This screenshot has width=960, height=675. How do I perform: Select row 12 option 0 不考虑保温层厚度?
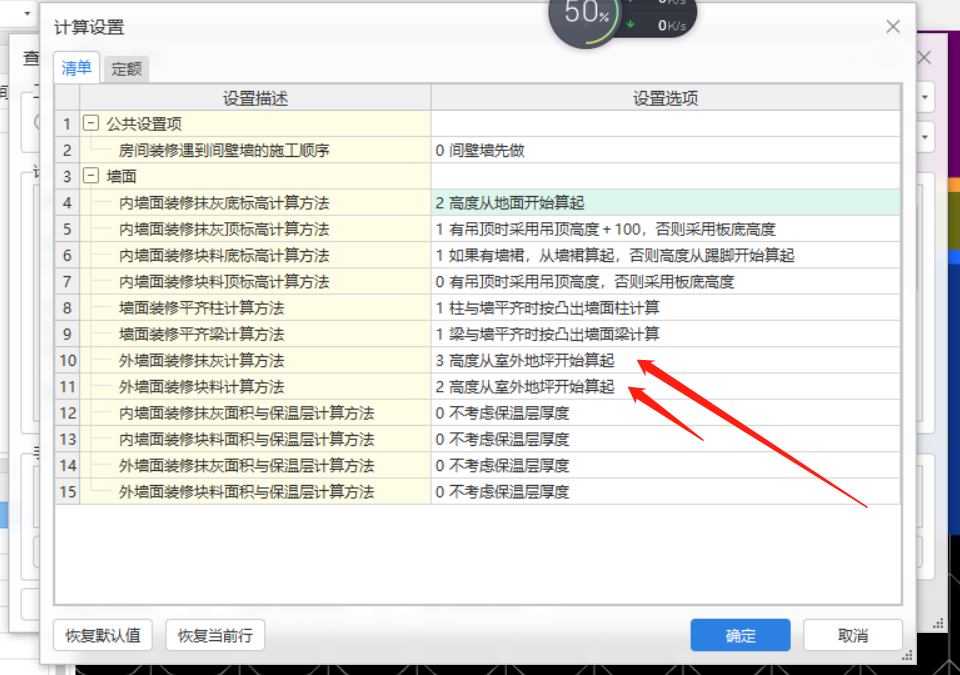[666, 413]
